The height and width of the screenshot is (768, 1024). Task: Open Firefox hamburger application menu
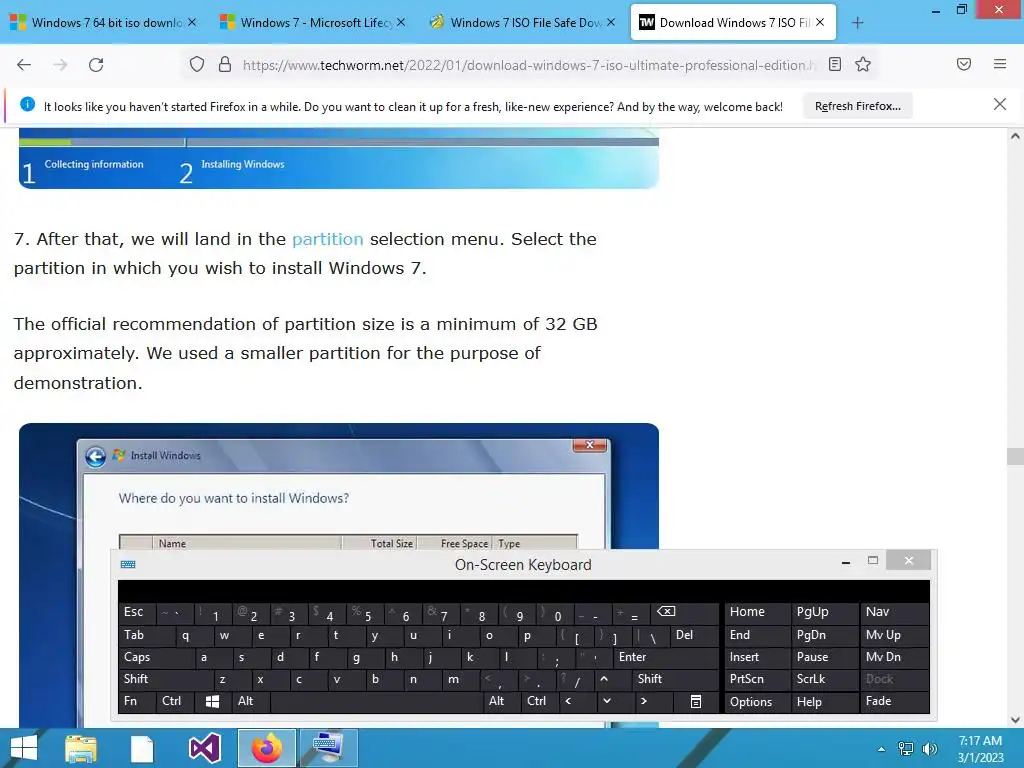click(x=1000, y=65)
